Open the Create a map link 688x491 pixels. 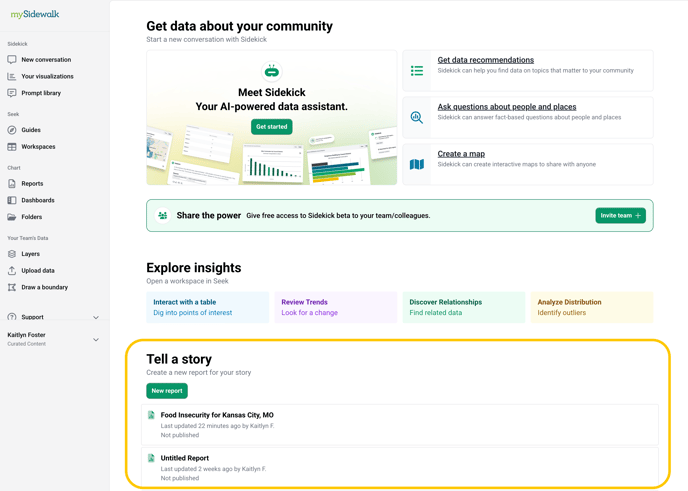tap(461, 154)
